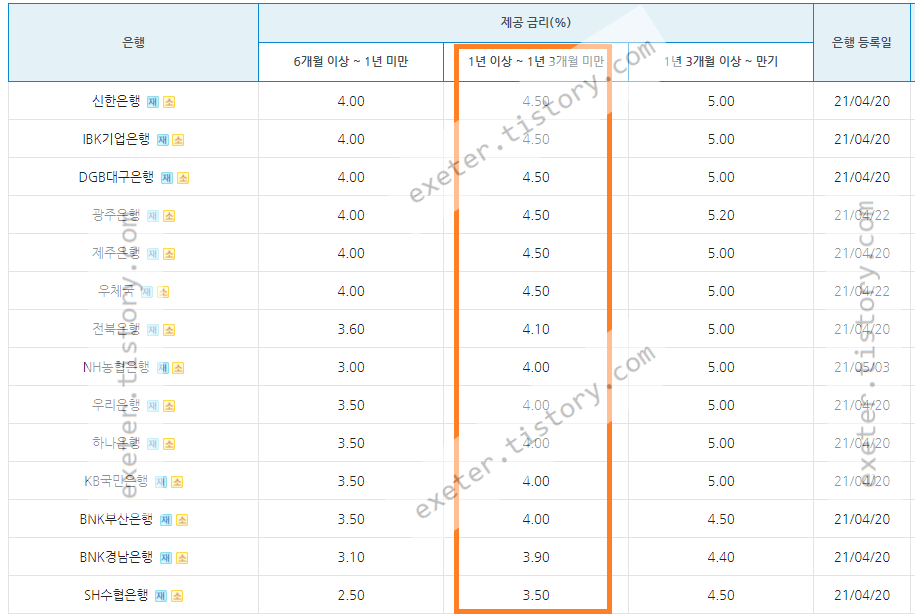
Task: Select the 4.40 rate for BNK경남은행
Action: point(721,557)
